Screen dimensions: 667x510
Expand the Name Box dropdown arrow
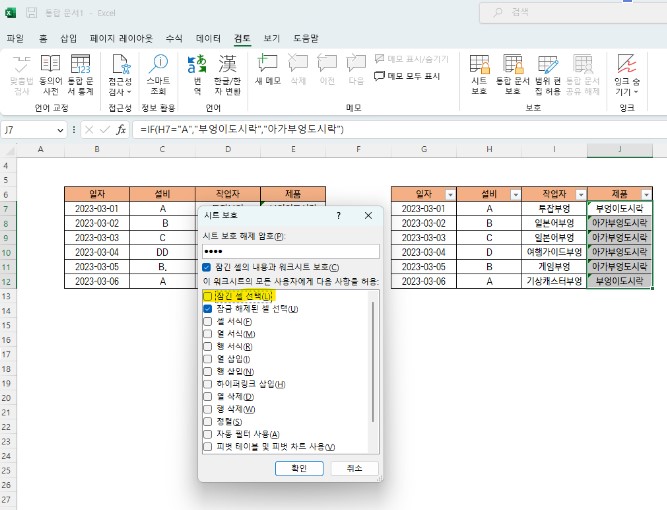[60, 130]
